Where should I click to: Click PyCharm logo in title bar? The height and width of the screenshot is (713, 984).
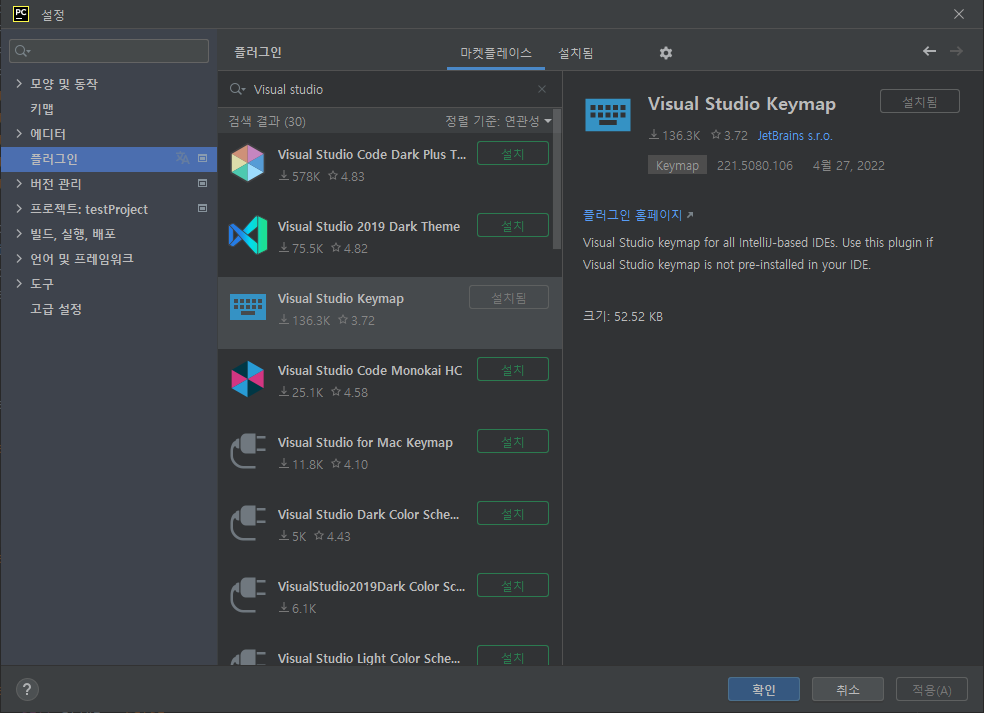[21, 14]
